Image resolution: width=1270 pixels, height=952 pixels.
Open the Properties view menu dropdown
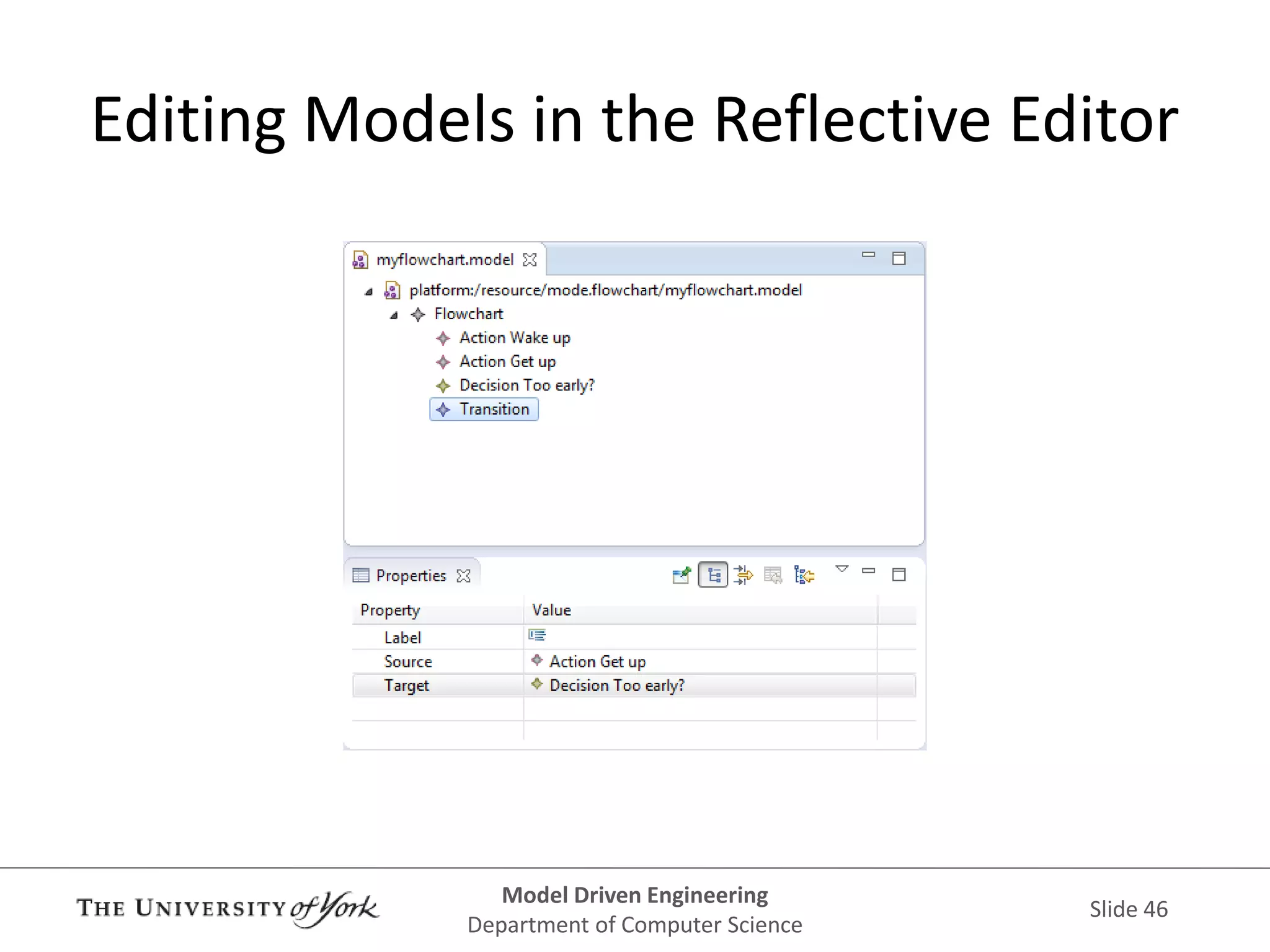(x=841, y=568)
